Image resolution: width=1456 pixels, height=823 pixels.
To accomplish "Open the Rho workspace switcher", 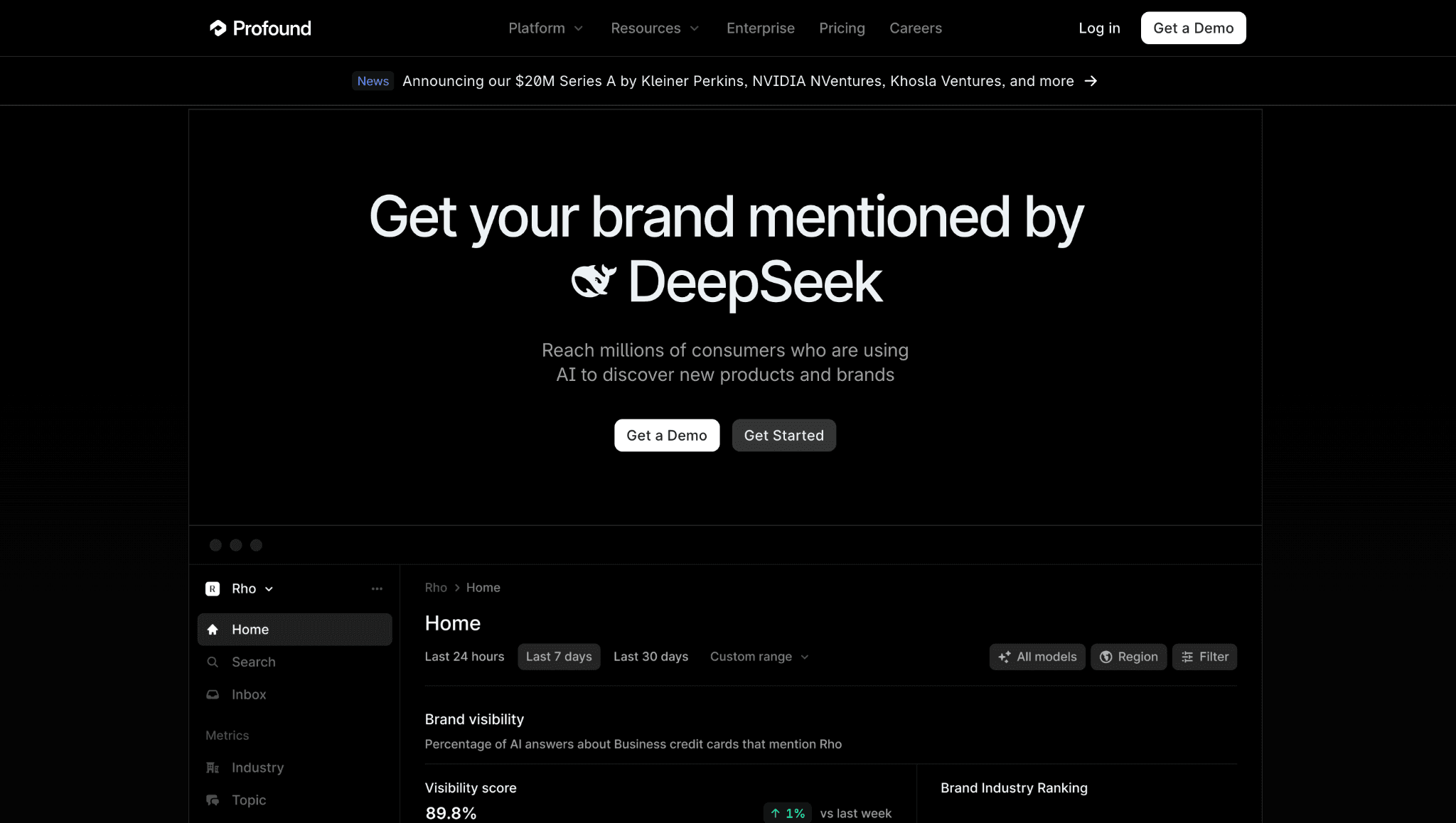I will pos(244,588).
